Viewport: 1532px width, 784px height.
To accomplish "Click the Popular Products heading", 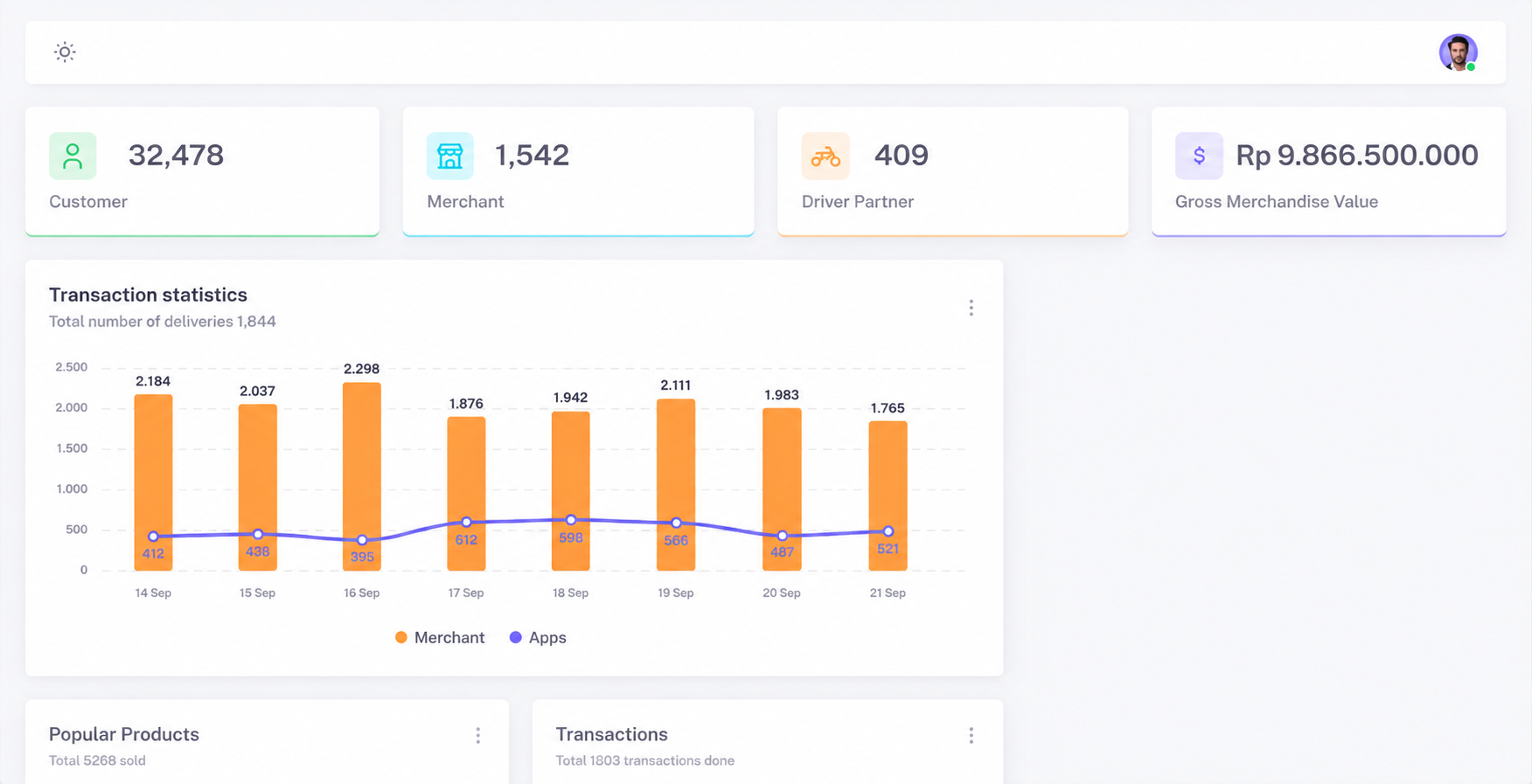I will click(x=124, y=735).
